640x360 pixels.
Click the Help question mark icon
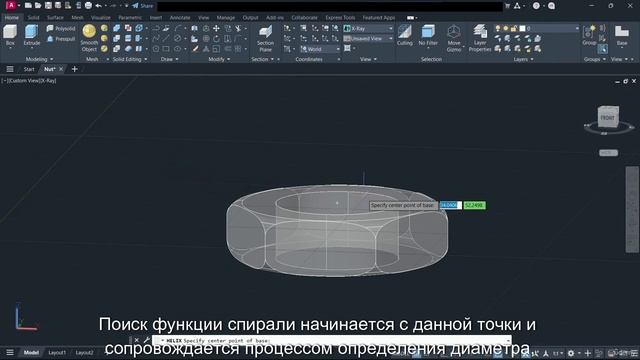tap(536, 6)
